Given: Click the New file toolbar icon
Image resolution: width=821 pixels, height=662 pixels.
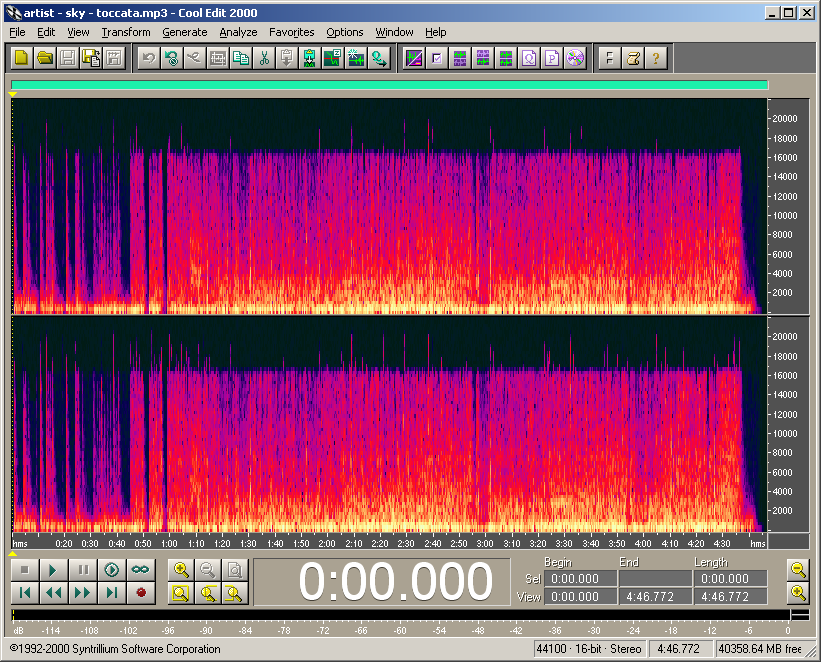Looking at the screenshot, I should [23, 58].
